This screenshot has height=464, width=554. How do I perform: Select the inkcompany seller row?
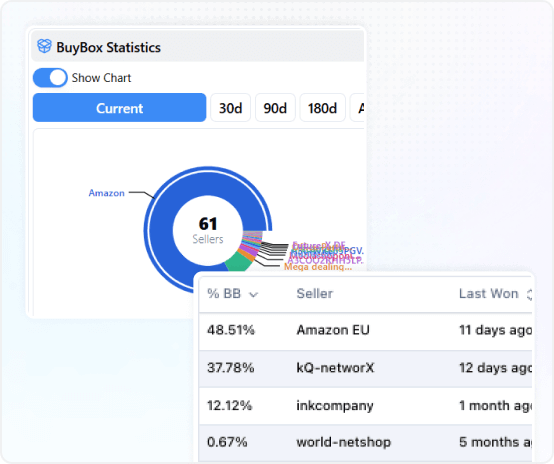coord(365,406)
